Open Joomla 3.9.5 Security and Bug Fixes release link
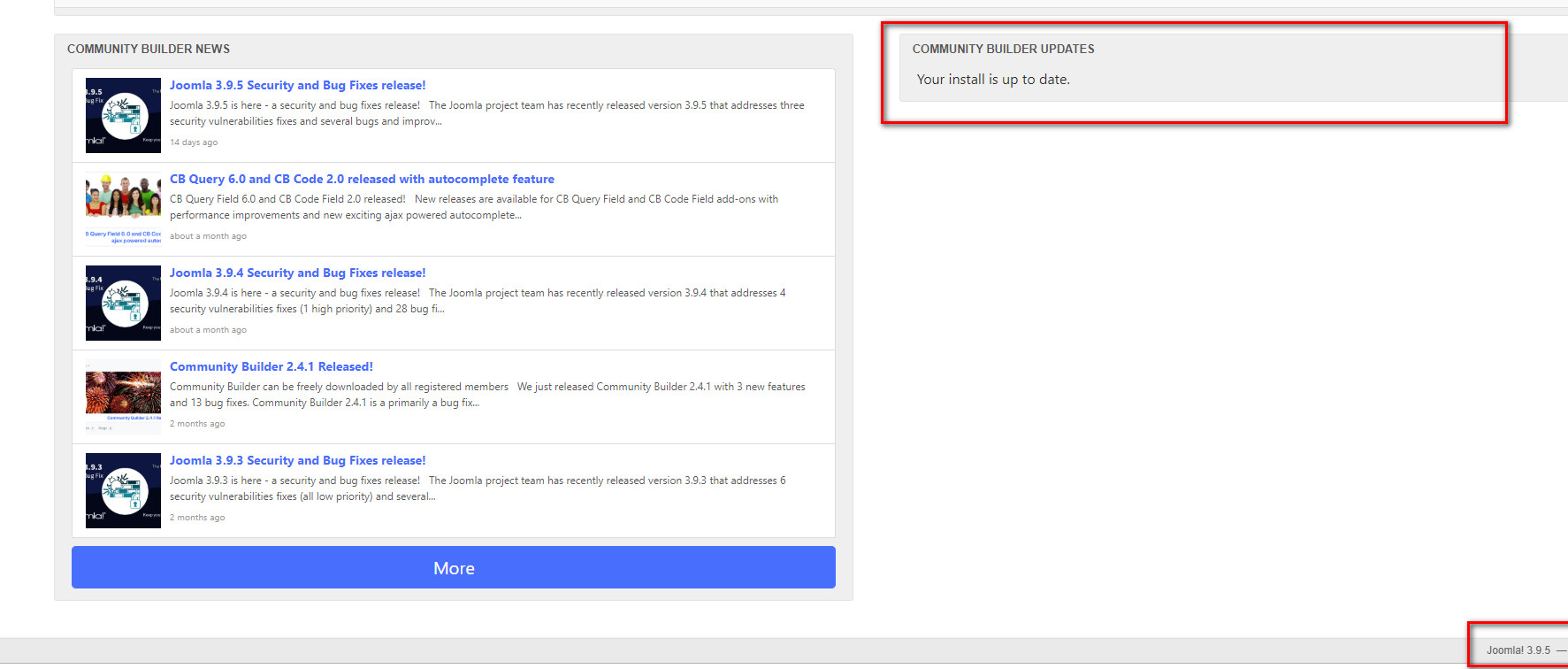The image size is (1568, 669). point(297,85)
